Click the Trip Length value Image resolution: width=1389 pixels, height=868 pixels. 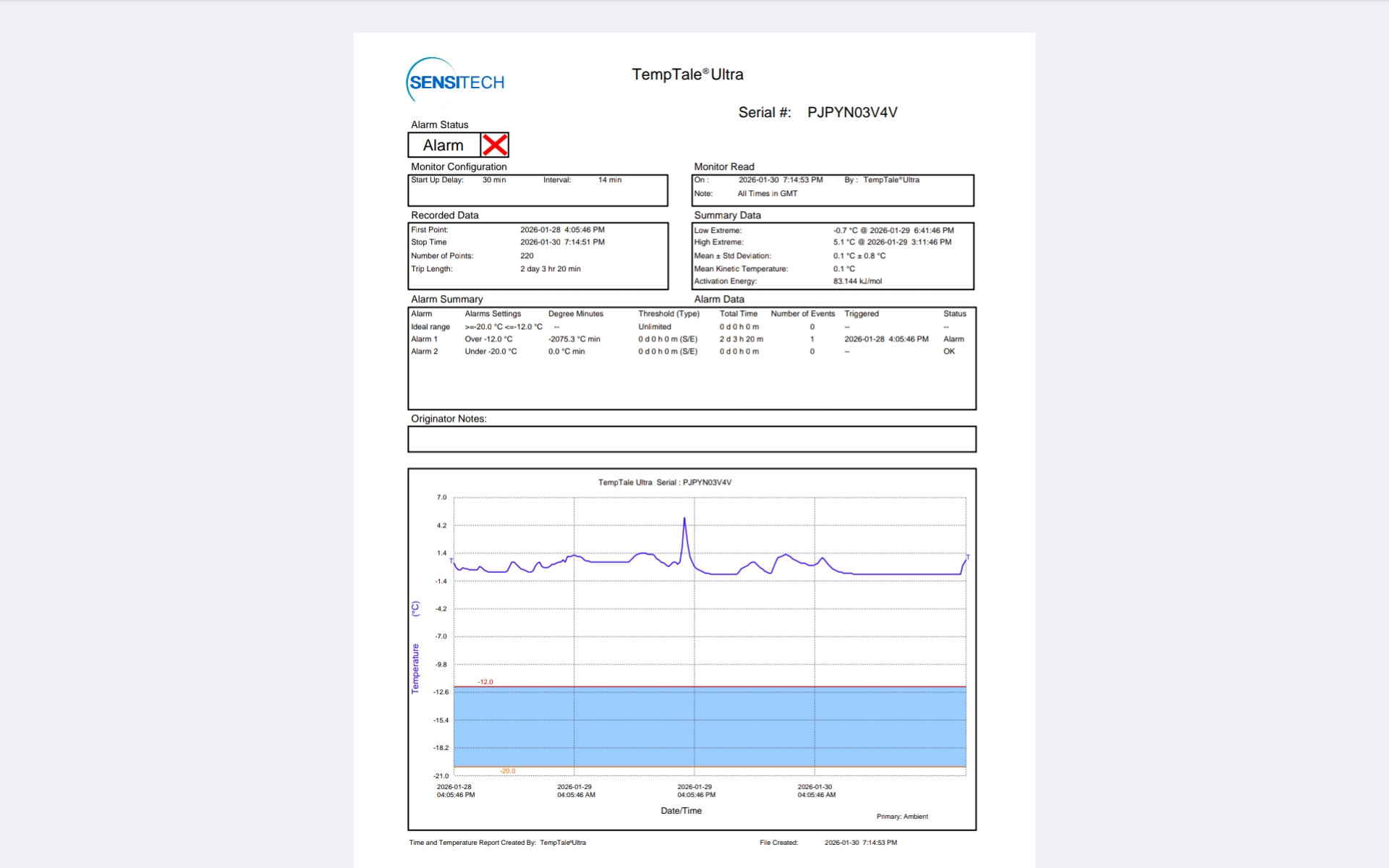click(x=550, y=269)
